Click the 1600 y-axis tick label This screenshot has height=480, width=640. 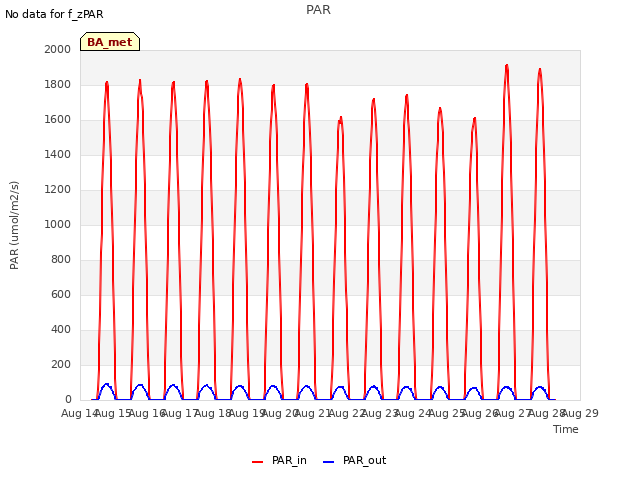tap(58, 120)
